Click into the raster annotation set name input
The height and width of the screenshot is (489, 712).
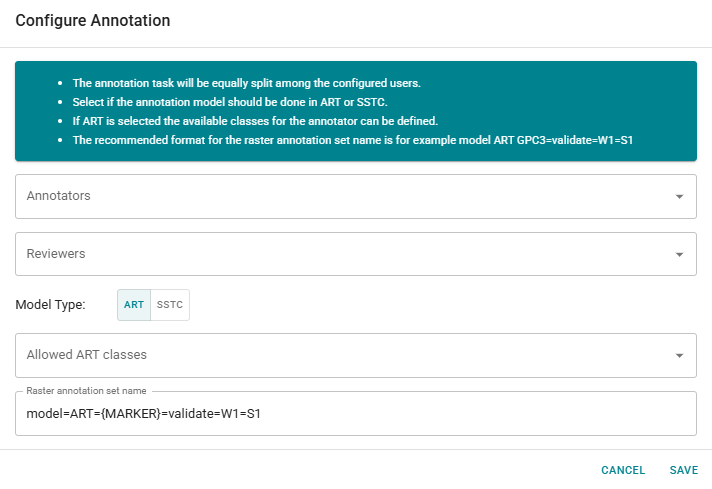point(450,414)
